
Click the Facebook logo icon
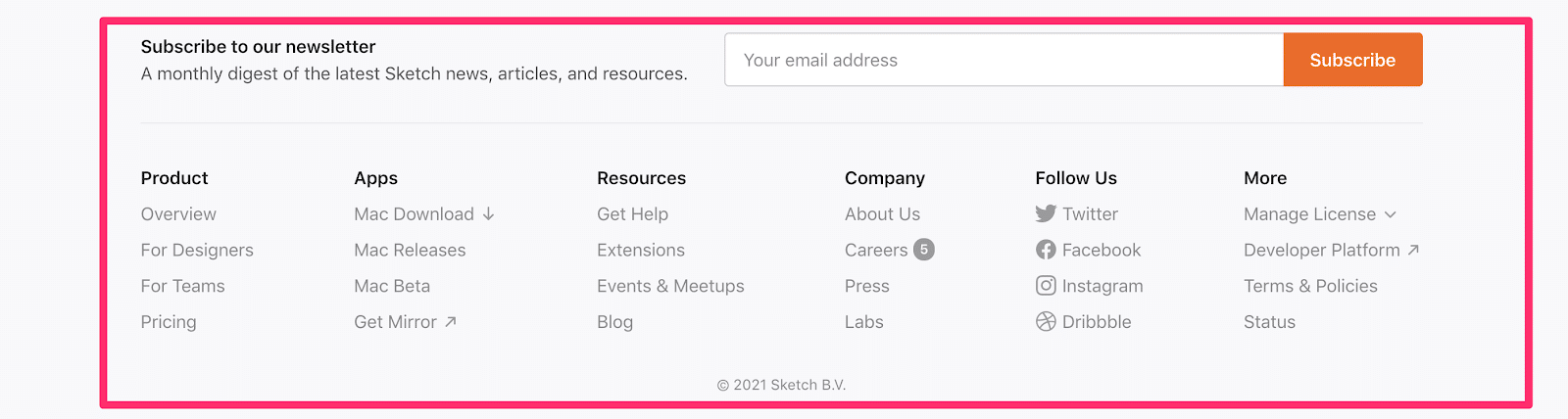pos(1046,250)
